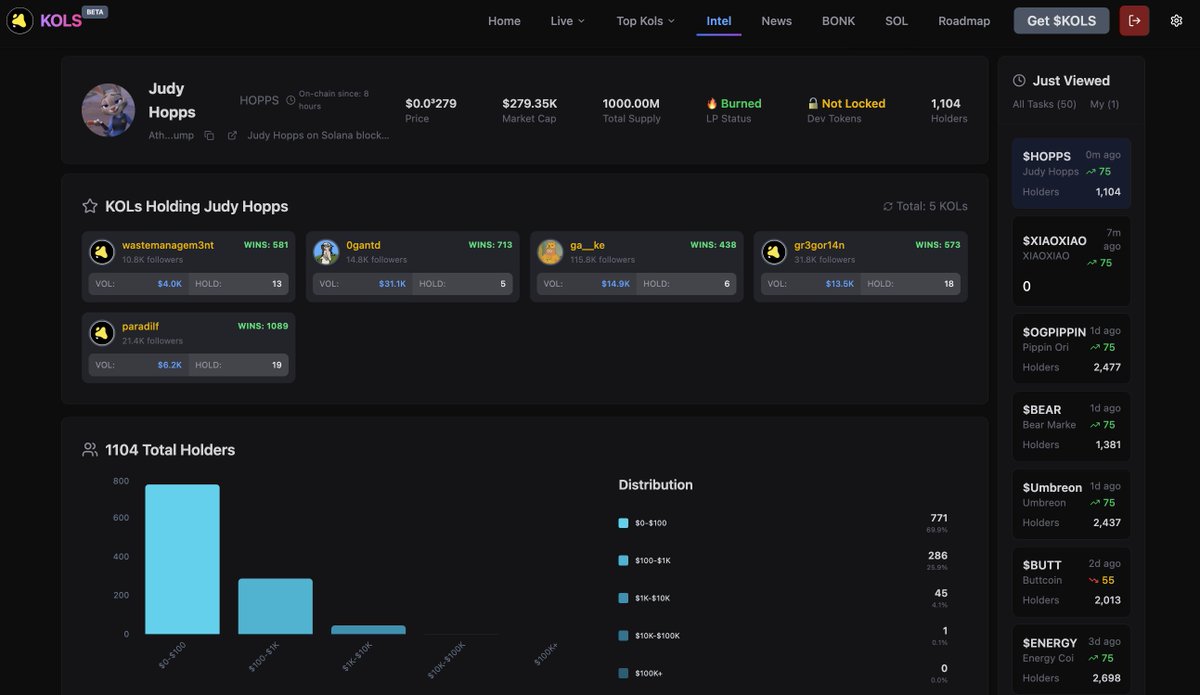
Task: Select the Intel tab
Action: tap(719, 21)
